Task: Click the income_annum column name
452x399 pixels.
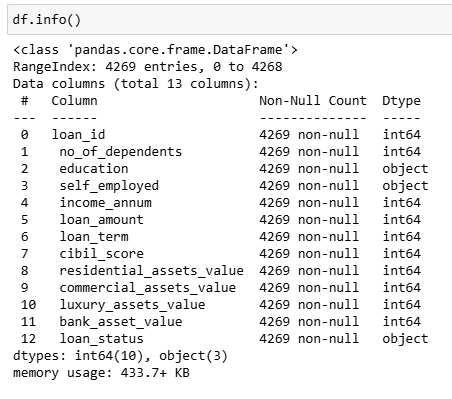Action: click(x=105, y=203)
